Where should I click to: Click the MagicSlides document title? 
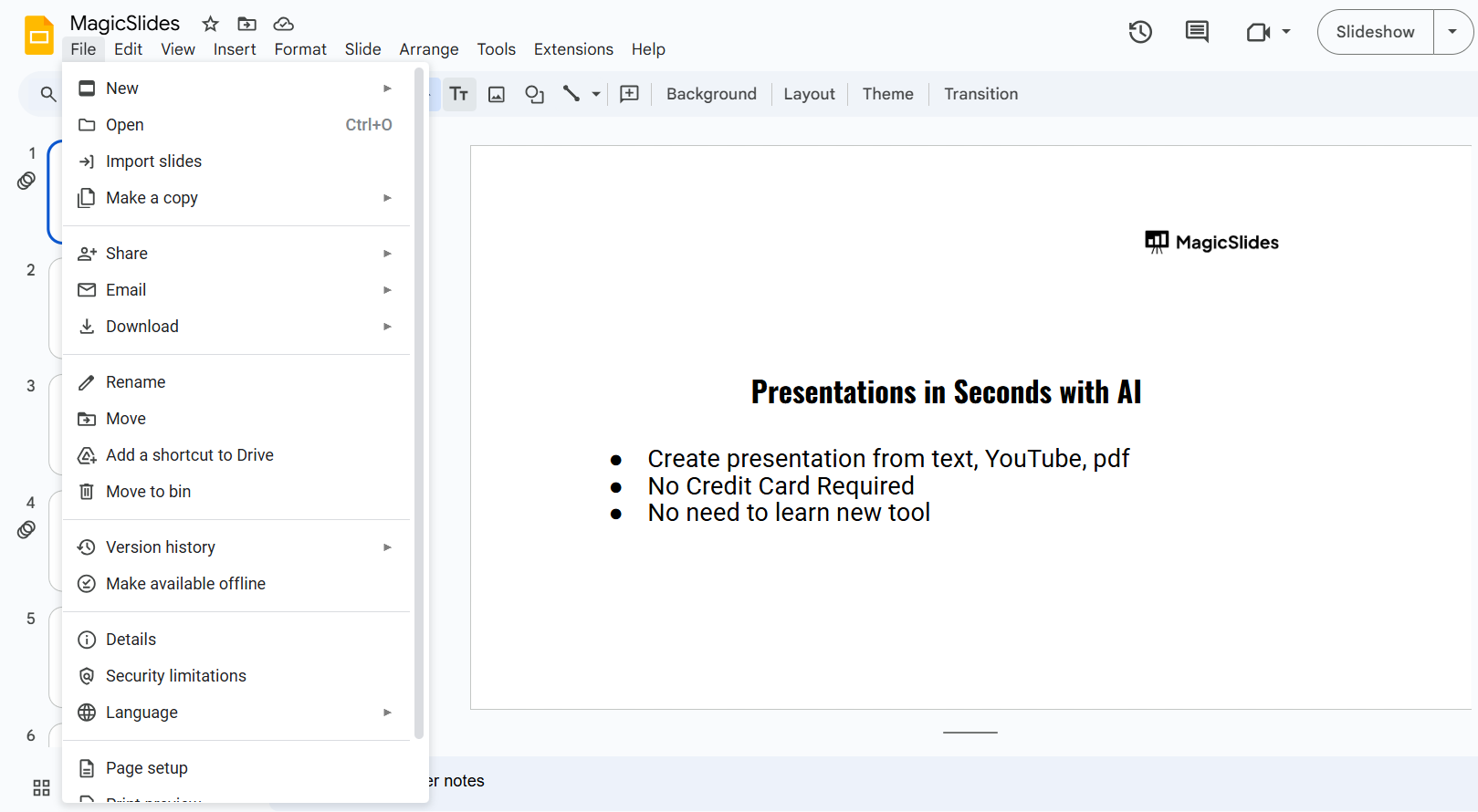click(125, 24)
